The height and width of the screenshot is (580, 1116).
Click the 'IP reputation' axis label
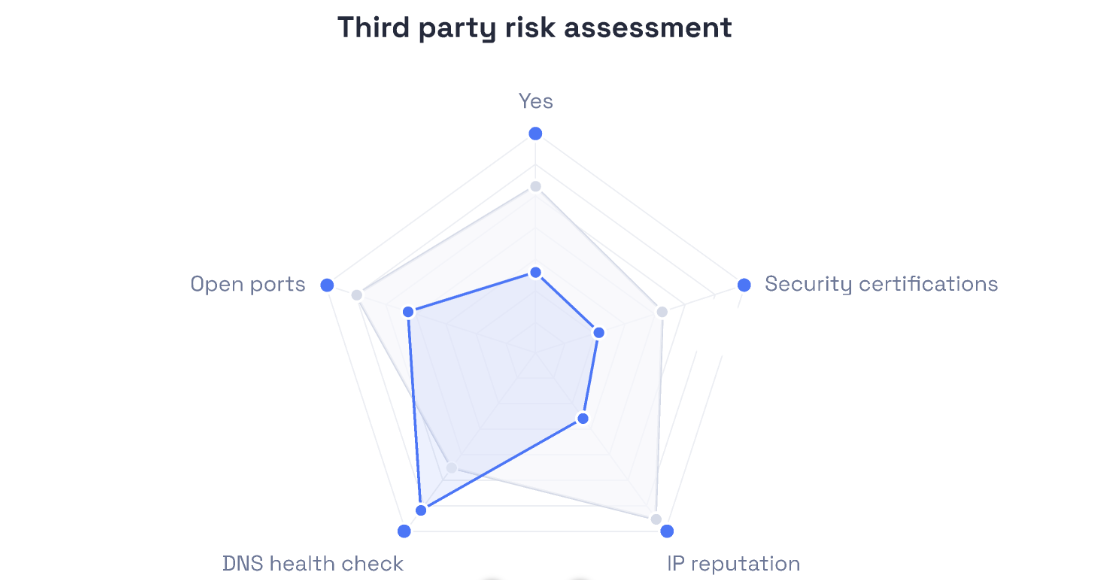(733, 563)
